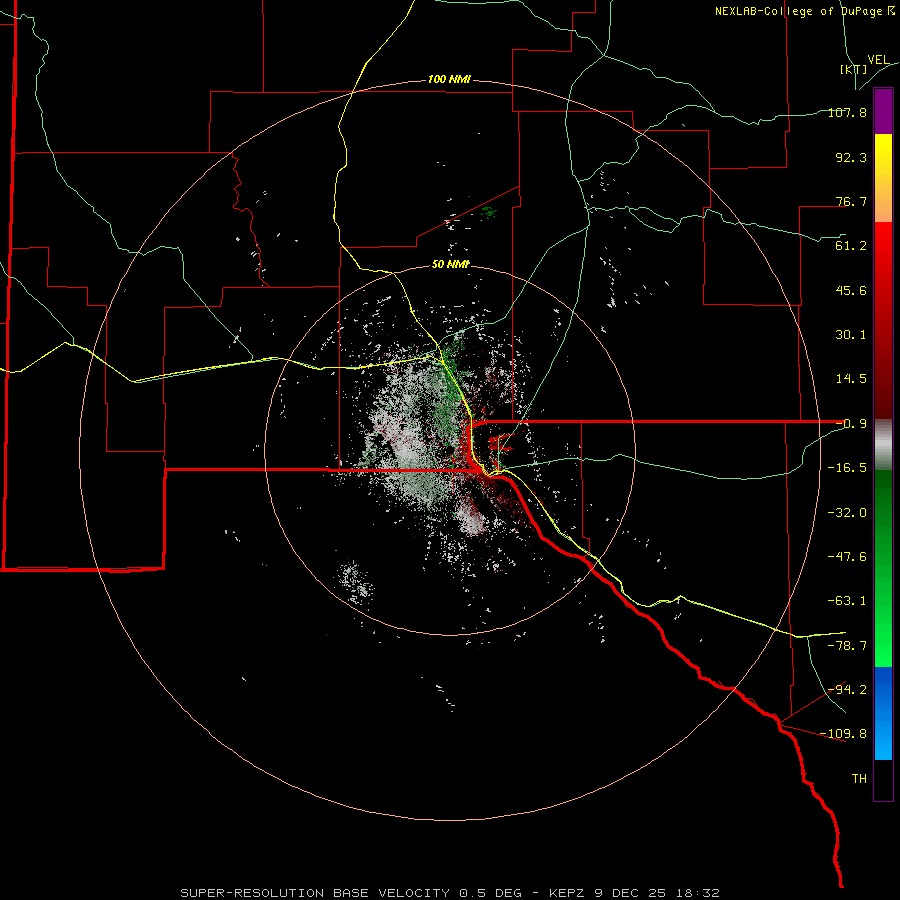The image size is (900, 900).
Task: Click the -32.0 velocity scale value
Action: (x=847, y=513)
